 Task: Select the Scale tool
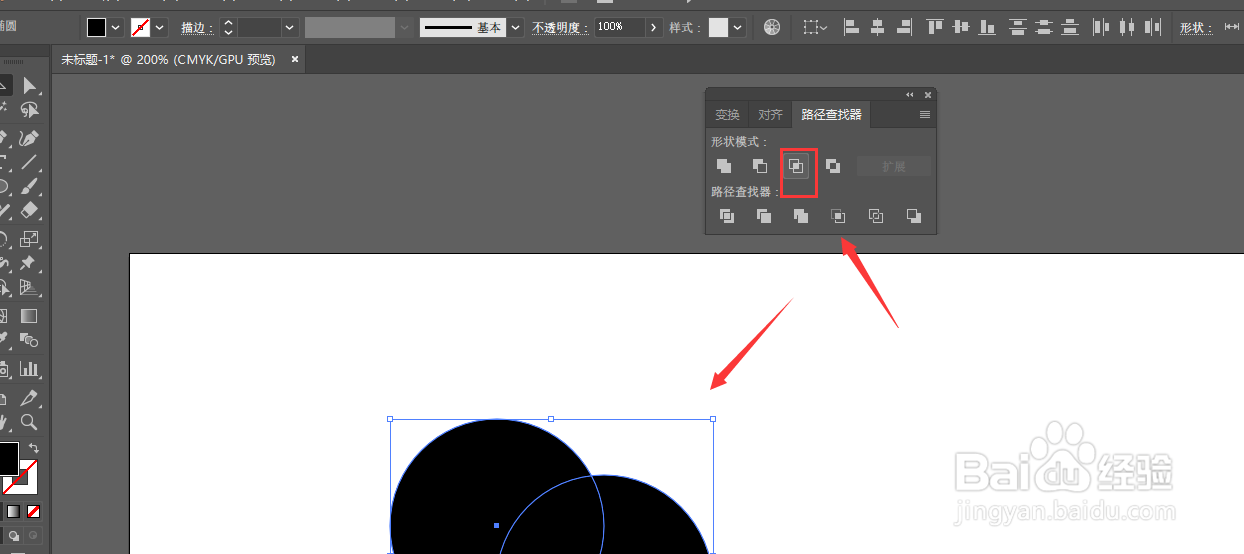[29, 238]
